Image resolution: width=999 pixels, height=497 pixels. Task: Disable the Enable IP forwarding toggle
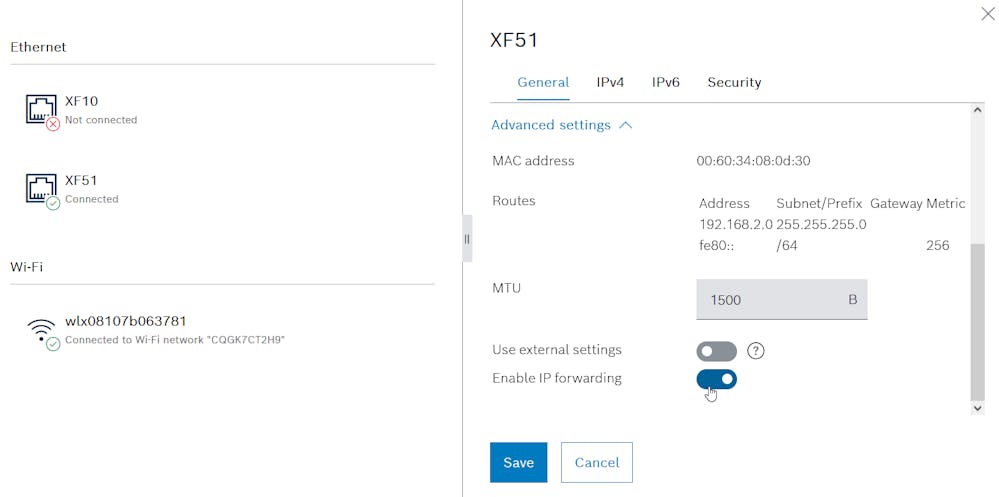click(716, 379)
